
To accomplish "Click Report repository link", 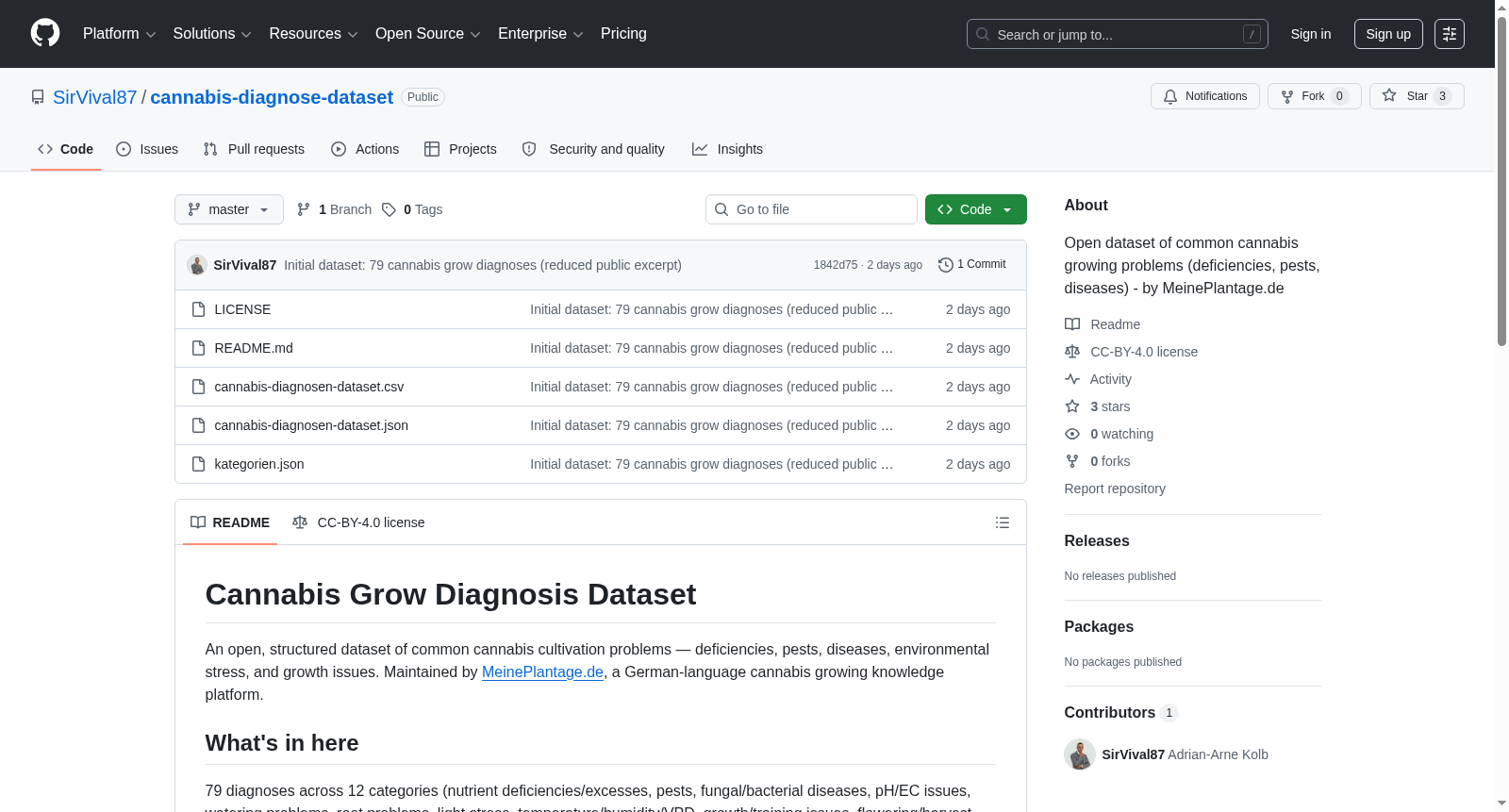I will point(1115,489).
